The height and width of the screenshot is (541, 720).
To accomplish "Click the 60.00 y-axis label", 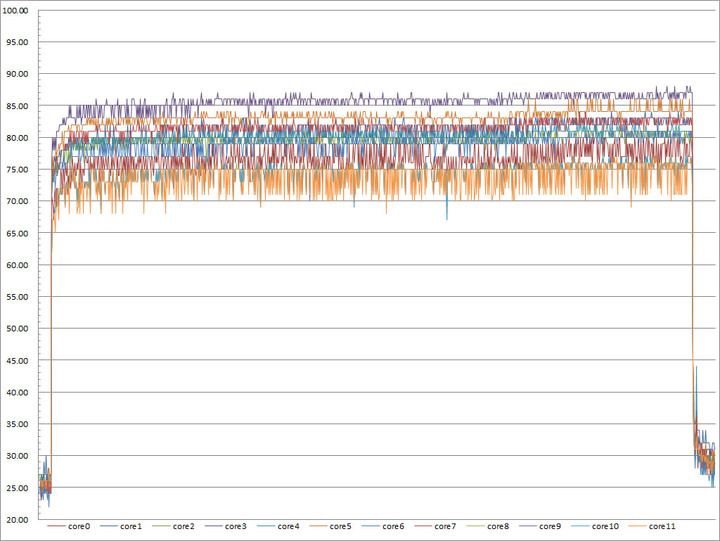I will click(17, 265).
